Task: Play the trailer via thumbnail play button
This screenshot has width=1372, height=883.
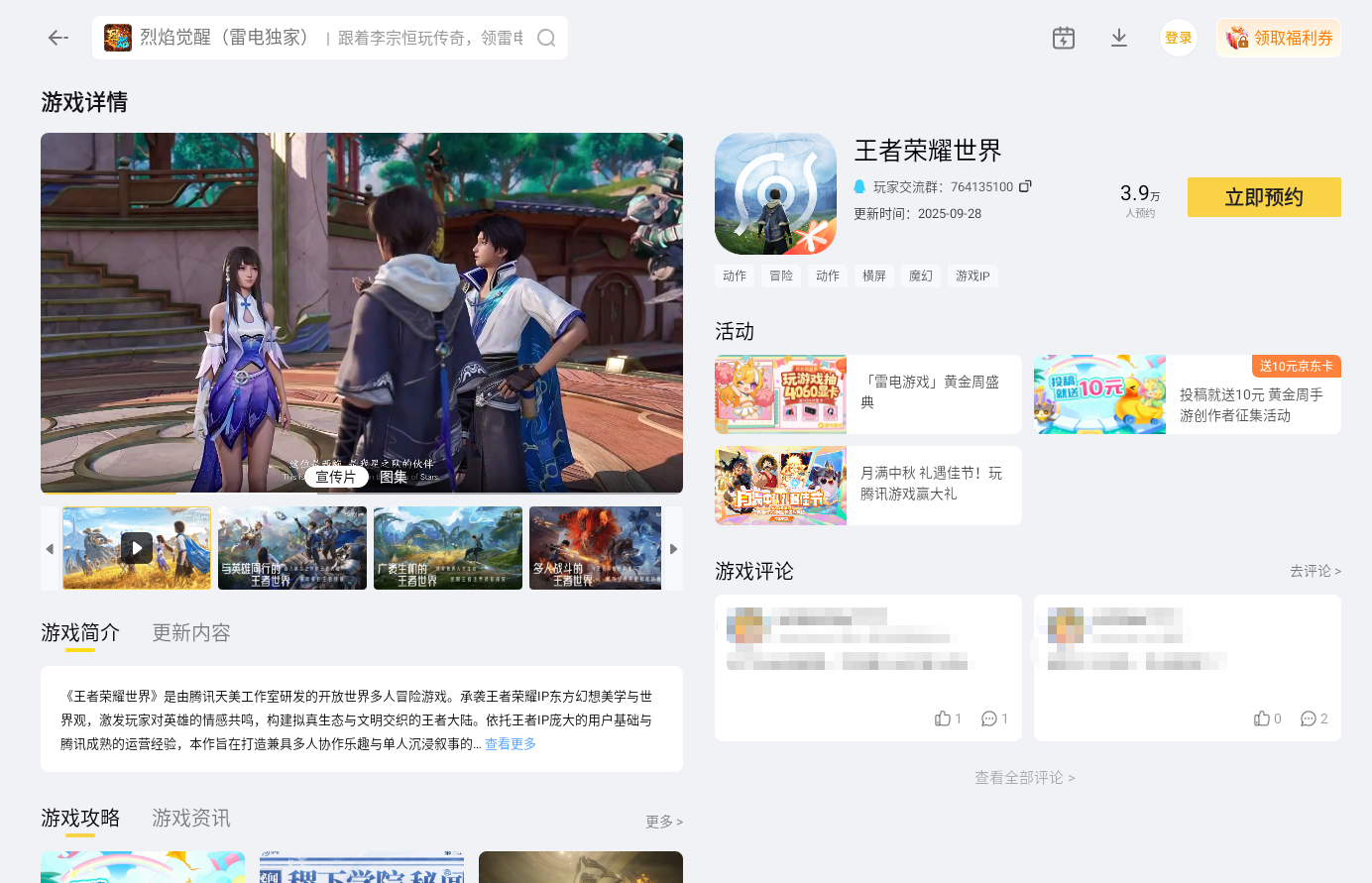Action: pyautogui.click(x=136, y=548)
